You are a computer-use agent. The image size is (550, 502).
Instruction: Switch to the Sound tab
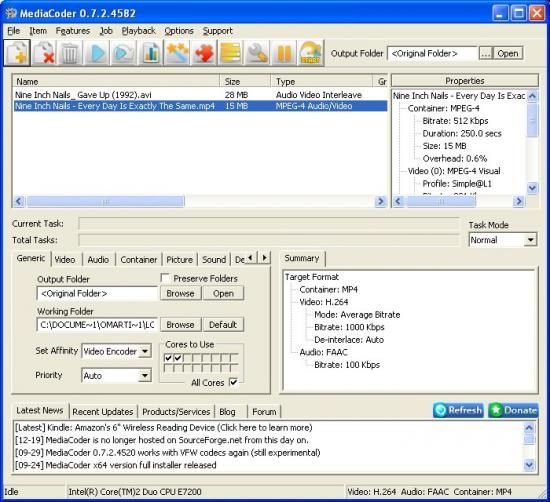point(214,260)
